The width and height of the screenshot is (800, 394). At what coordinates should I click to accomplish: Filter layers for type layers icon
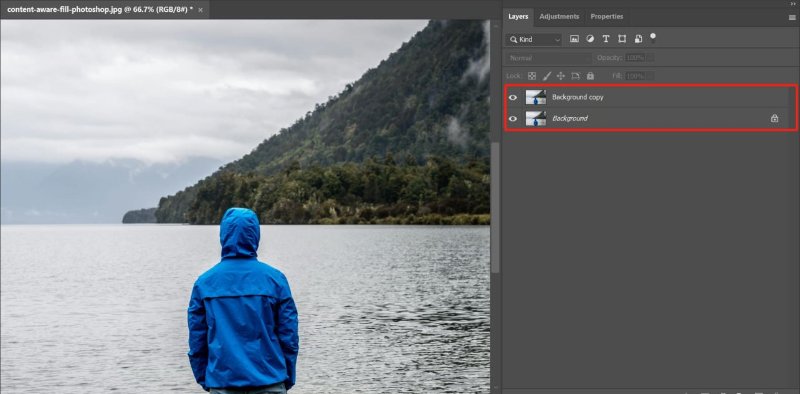pyautogui.click(x=606, y=39)
